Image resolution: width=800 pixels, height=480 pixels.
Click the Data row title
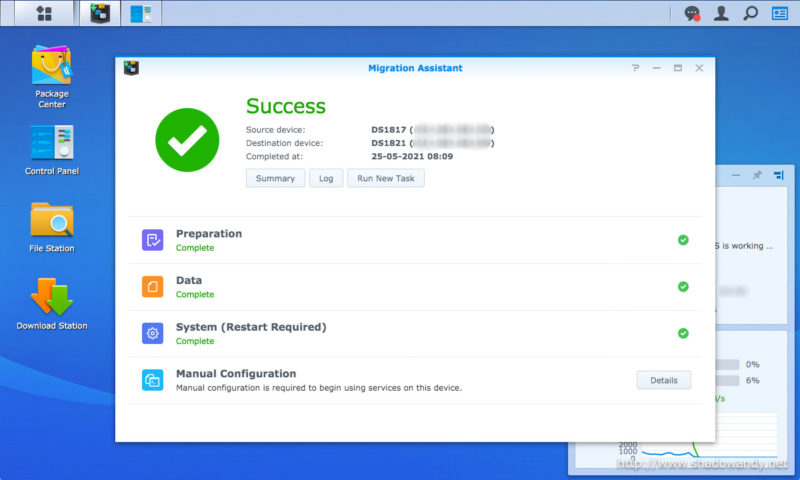[189, 280]
